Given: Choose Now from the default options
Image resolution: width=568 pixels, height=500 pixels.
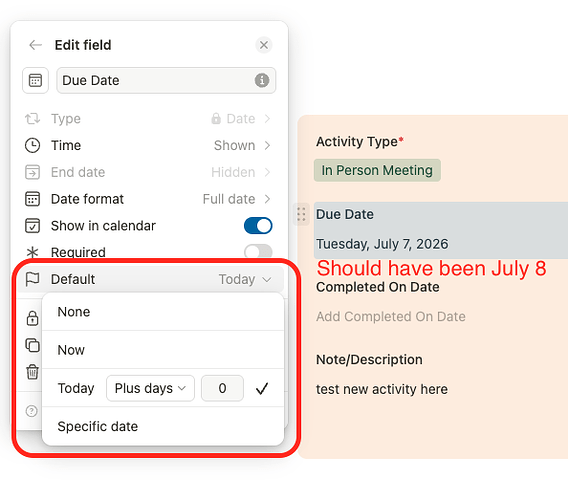Looking at the screenshot, I should point(163,350).
